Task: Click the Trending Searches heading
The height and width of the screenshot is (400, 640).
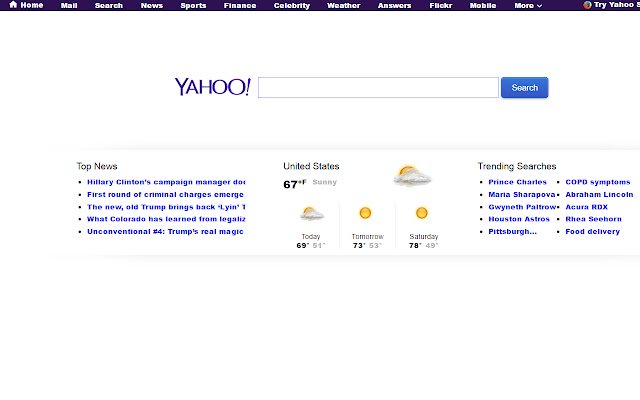Action: [x=517, y=166]
